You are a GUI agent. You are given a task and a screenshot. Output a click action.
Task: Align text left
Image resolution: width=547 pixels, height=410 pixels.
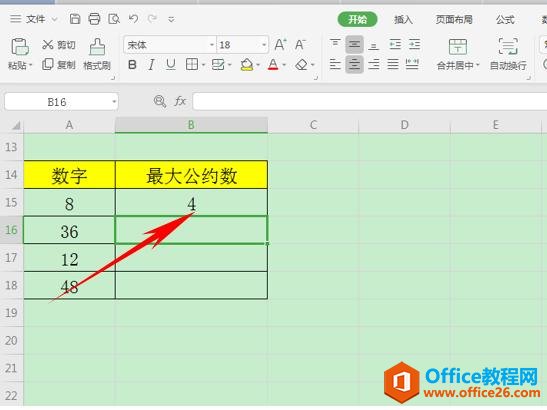pos(335,65)
